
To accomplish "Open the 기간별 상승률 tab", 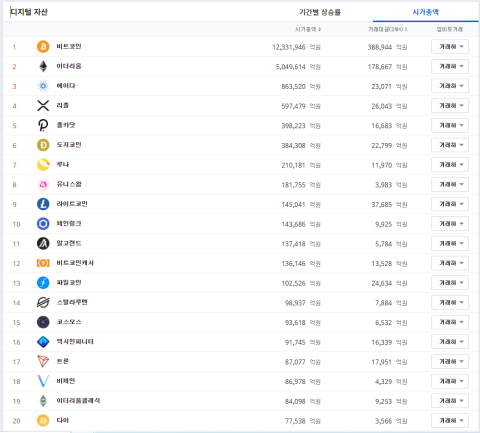I will coord(320,12).
